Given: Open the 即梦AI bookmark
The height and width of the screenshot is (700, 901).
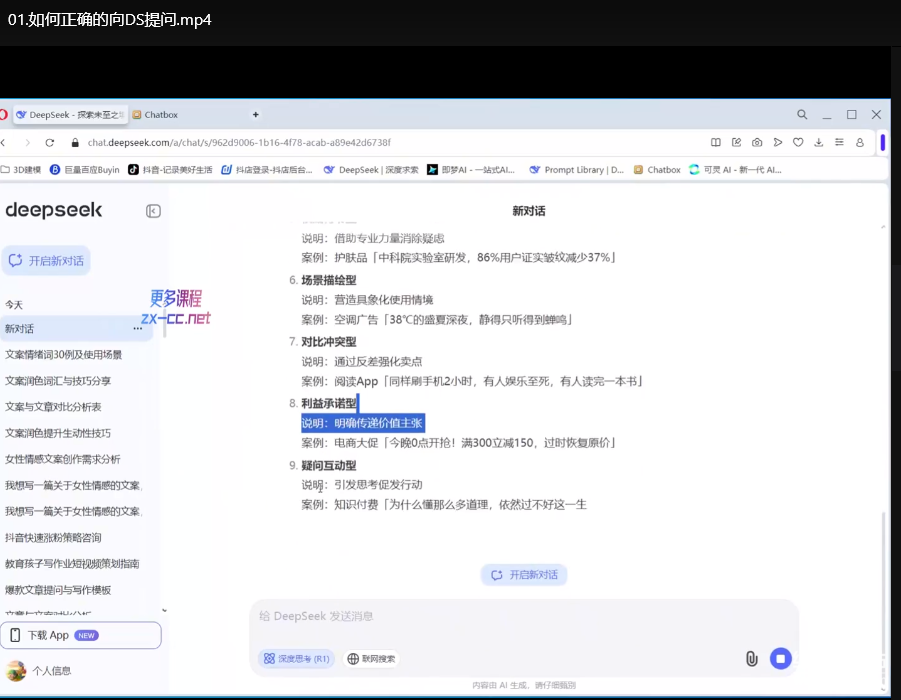Looking at the screenshot, I should coord(471,170).
